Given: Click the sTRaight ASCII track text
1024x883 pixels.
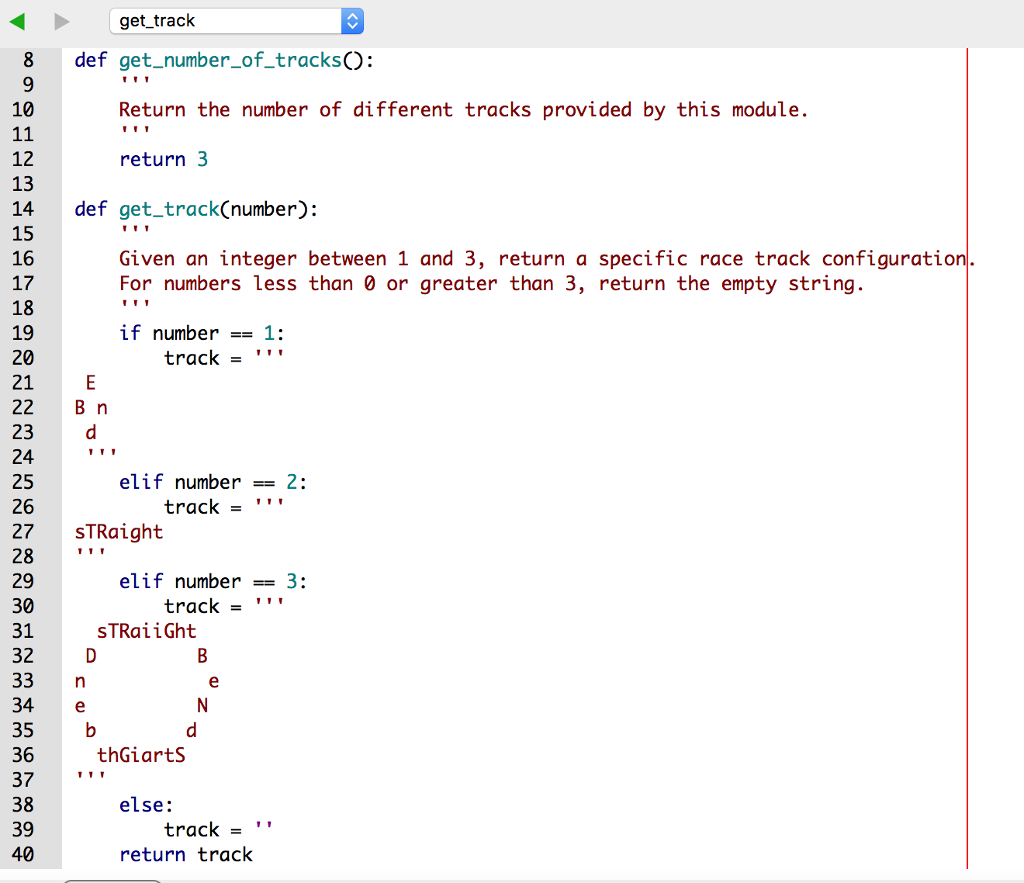Looking at the screenshot, I should point(118,531).
